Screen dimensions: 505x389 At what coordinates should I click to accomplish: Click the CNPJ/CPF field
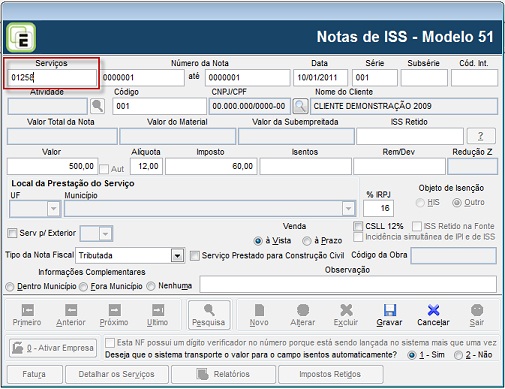point(250,106)
